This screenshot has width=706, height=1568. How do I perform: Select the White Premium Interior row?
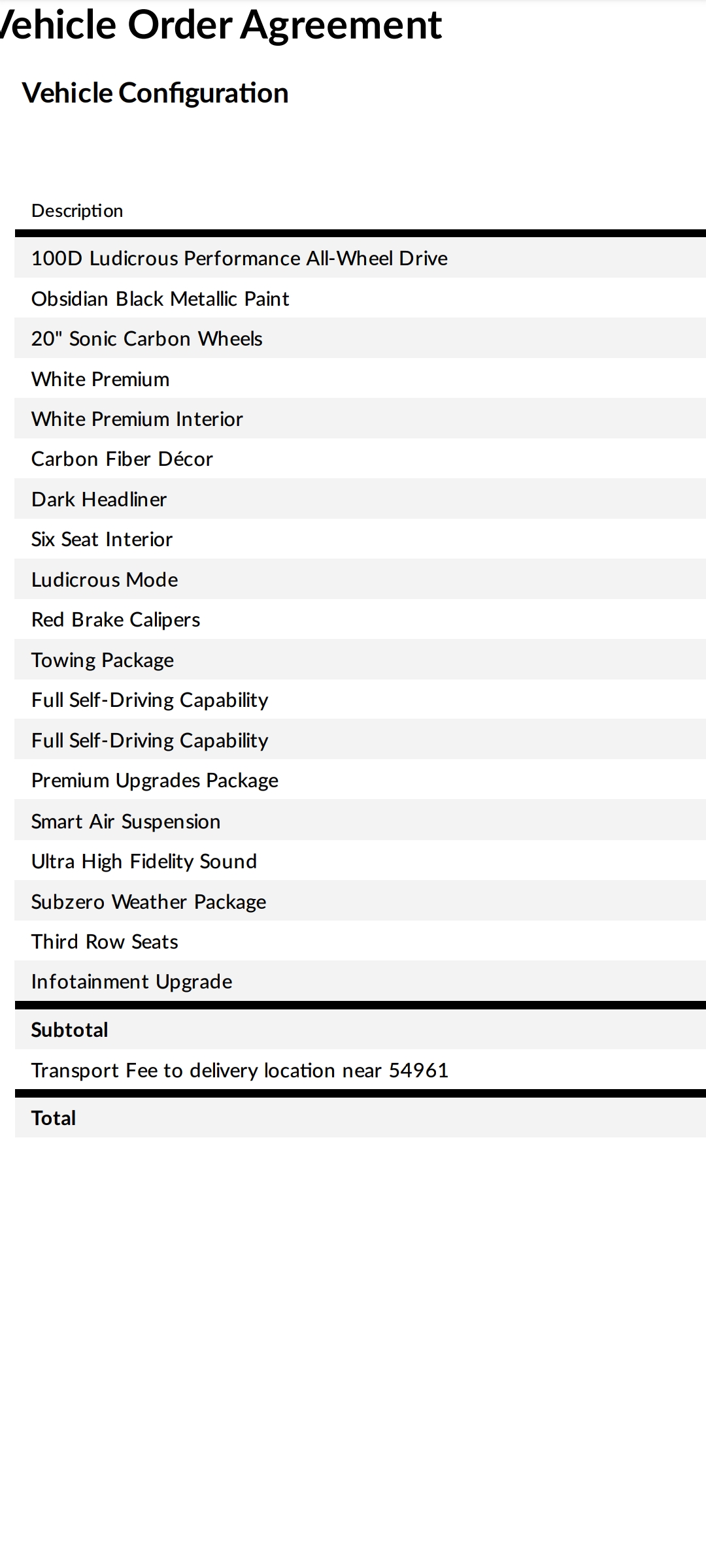[137, 419]
